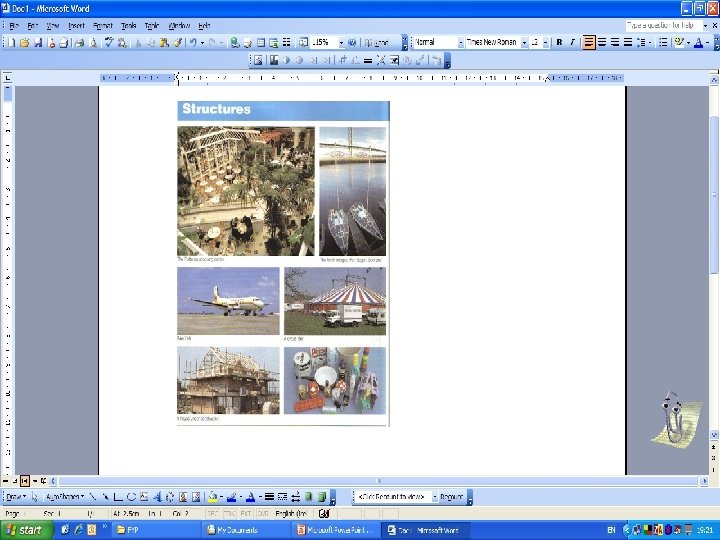
Task: Open the Format Picture dialog icon
Action: click(x=407, y=60)
